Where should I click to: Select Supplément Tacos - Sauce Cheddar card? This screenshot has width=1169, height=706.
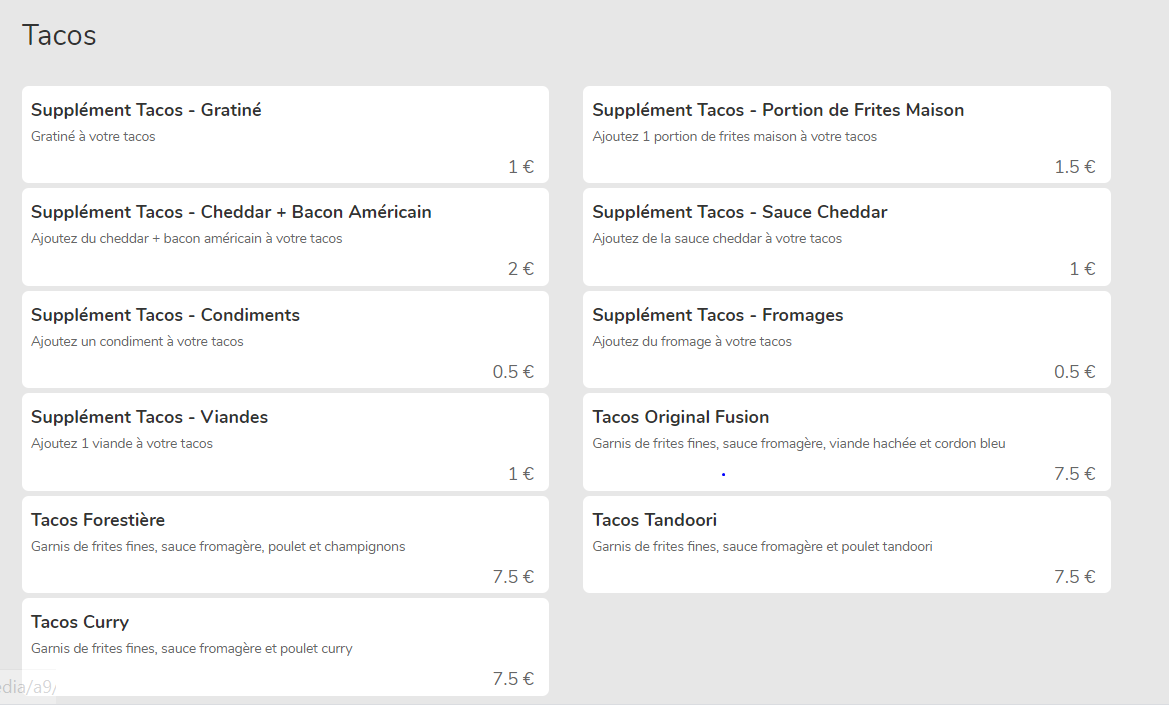click(846, 237)
